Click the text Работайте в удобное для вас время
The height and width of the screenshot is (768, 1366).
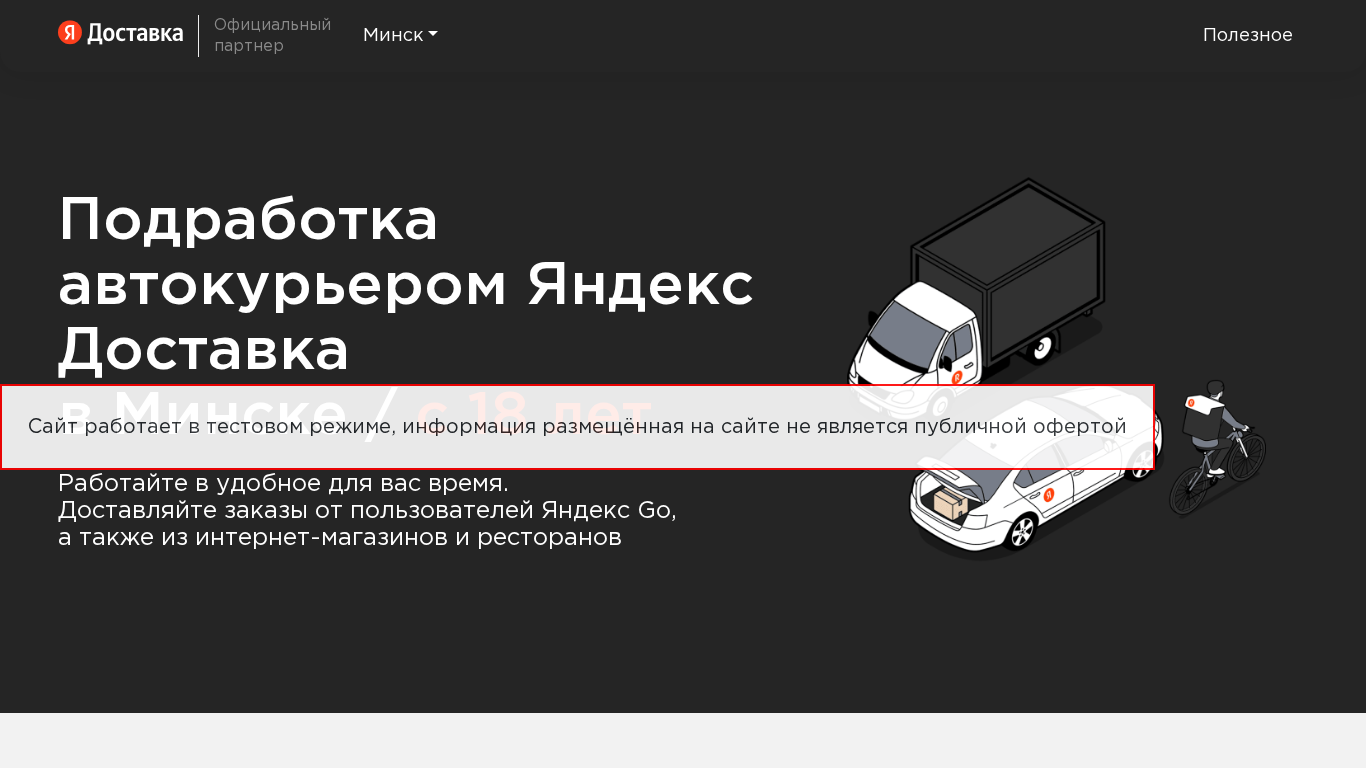tap(283, 483)
